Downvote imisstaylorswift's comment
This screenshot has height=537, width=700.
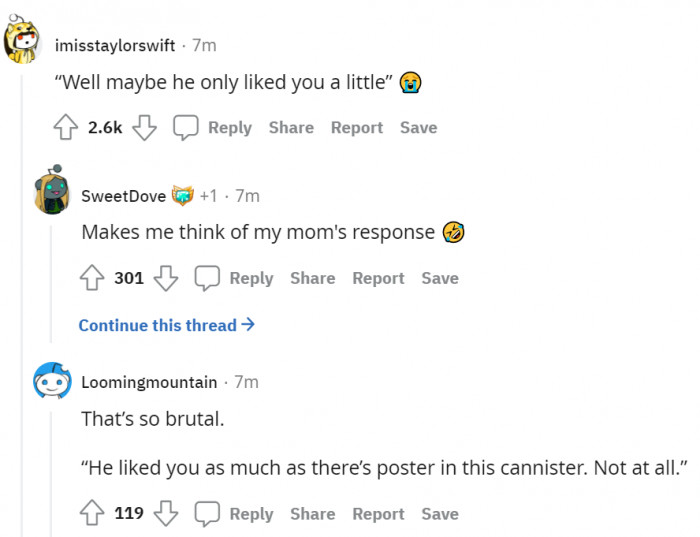click(x=145, y=128)
